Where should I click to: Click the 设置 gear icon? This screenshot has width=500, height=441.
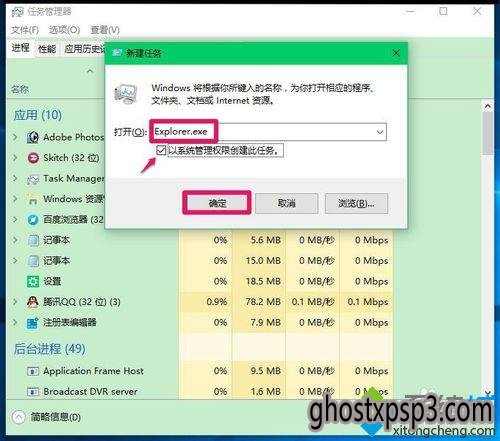click(33, 281)
